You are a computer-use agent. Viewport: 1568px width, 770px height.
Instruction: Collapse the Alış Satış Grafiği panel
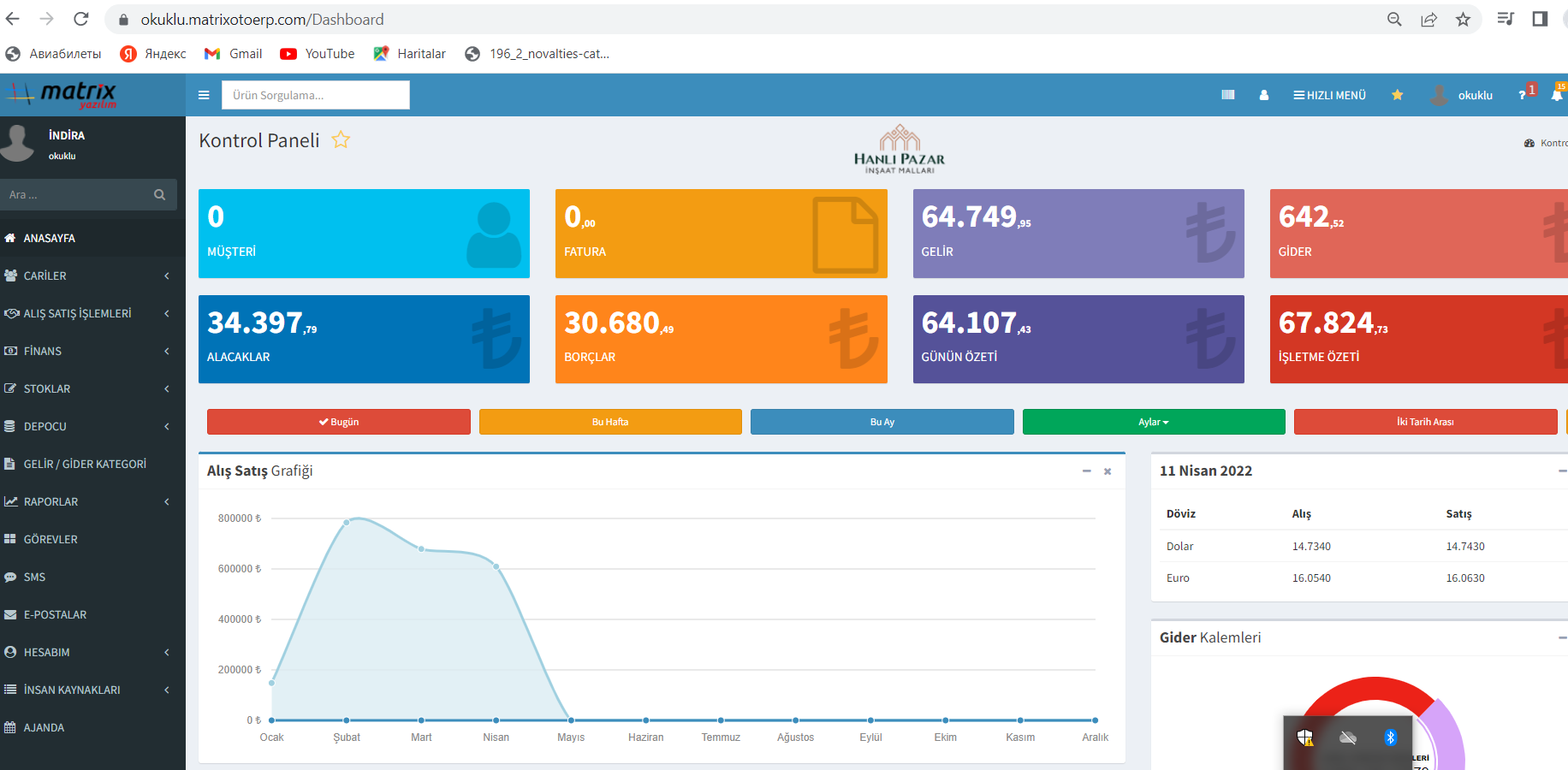[x=1086, y=471]
